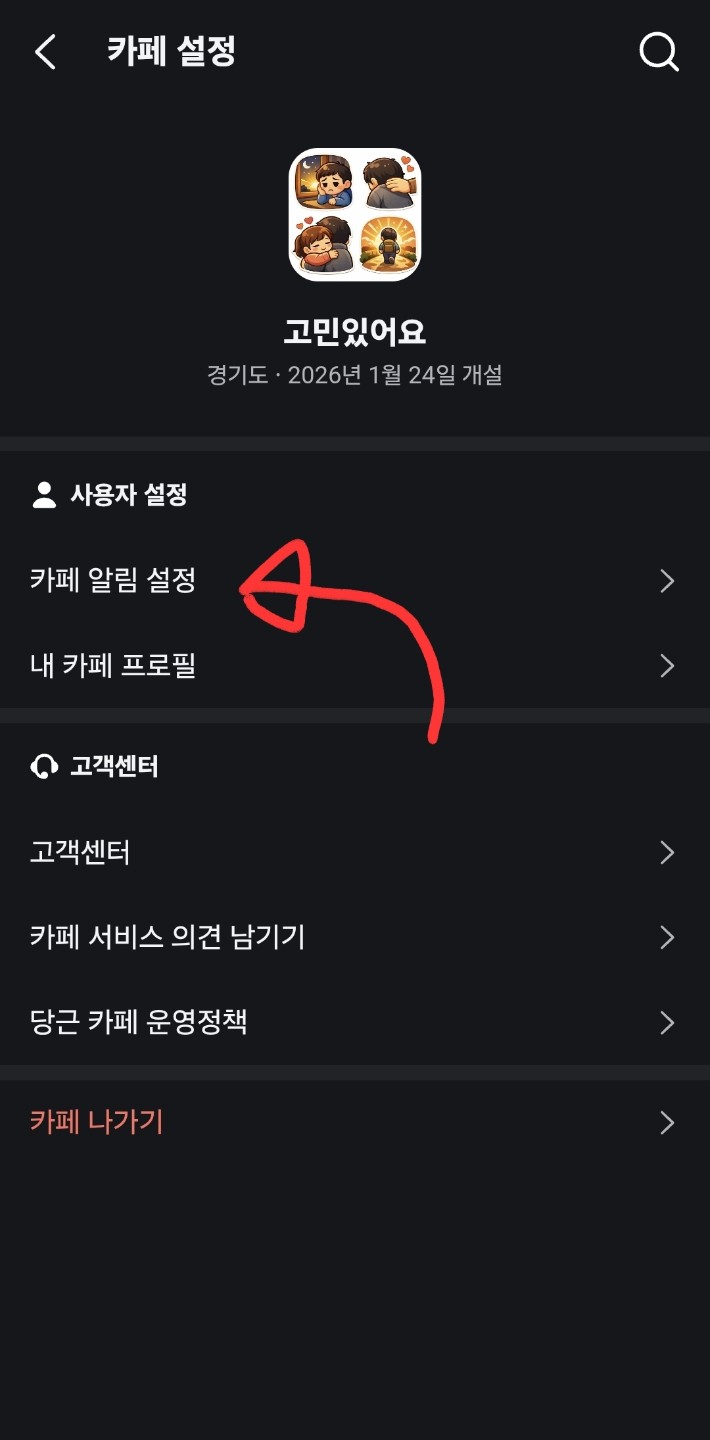Image resolution: width=710 pixels, height=1440 pixels.
Task: Expand chevron on 내 카페 프로필 row
Action: pyautogui.click(x=668, y=666)
